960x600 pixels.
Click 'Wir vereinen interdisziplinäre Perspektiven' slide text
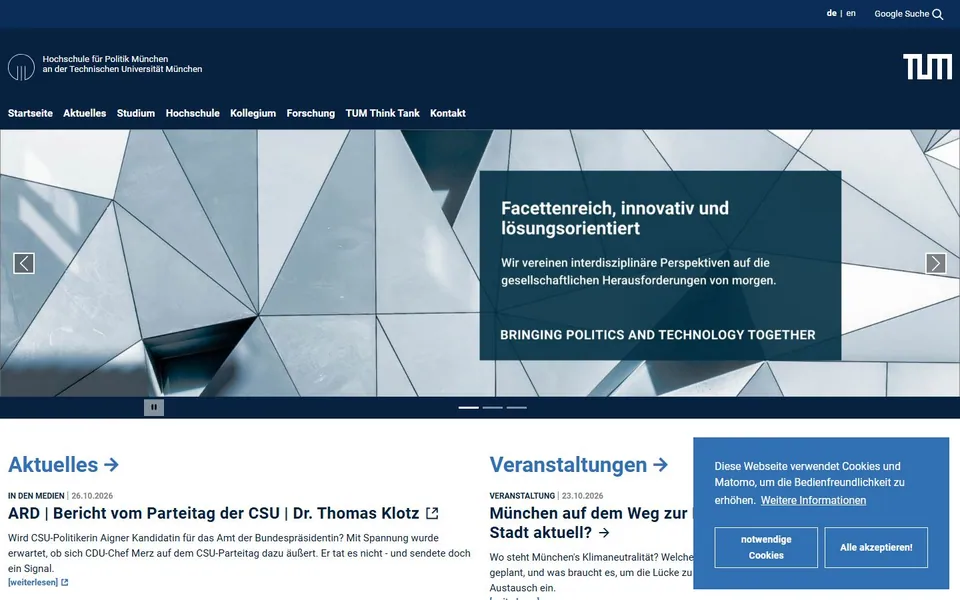click(x=639, y=271)
